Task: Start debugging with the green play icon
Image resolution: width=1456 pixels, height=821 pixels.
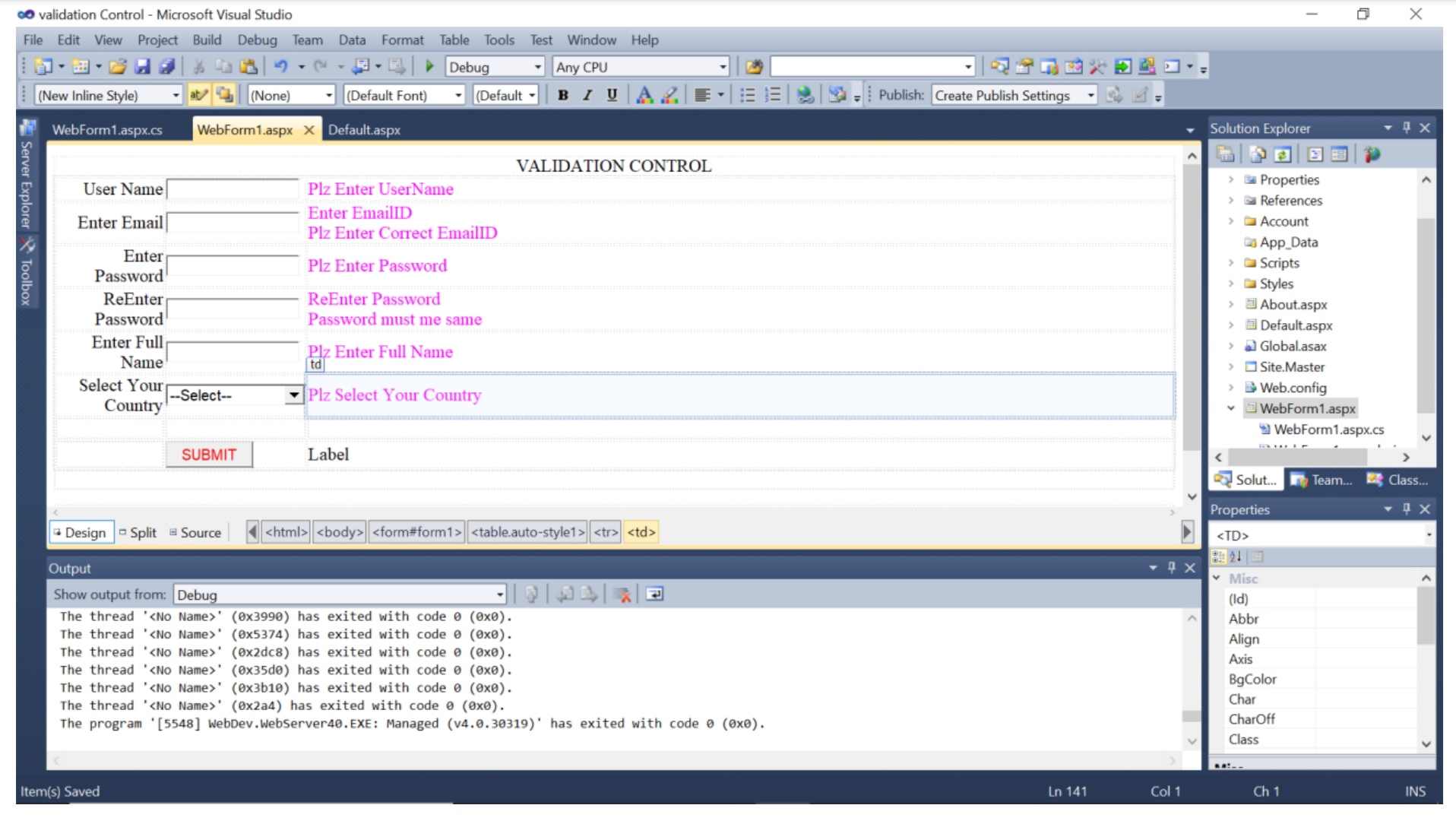Action: pos(429,67)
